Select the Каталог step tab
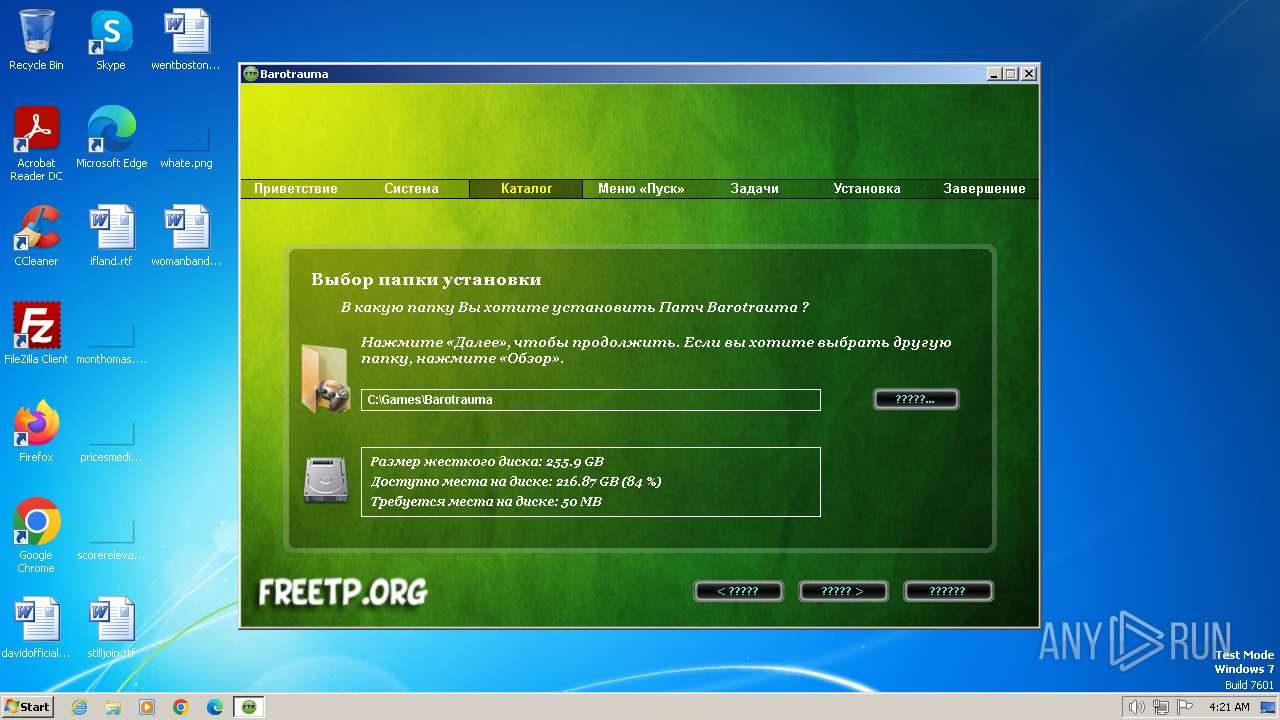 [526, 189]
